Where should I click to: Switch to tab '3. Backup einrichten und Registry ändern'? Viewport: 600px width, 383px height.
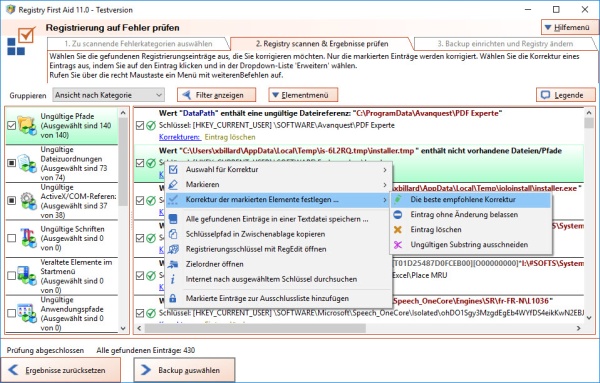pyautogui.click(x=505, y=44)
